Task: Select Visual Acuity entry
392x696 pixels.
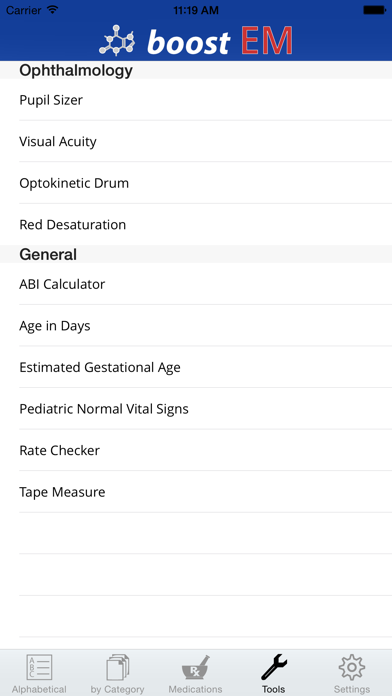Action: coord(196,141)
